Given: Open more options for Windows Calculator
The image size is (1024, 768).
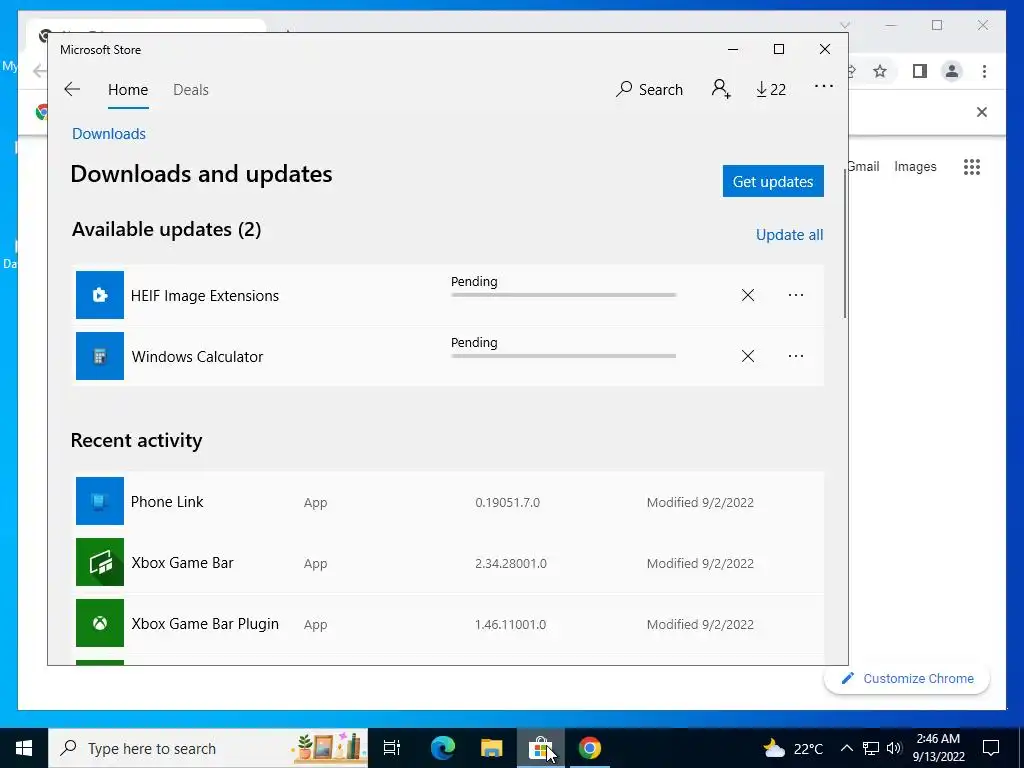Looking at the screenshot, I should click(795, 356).
